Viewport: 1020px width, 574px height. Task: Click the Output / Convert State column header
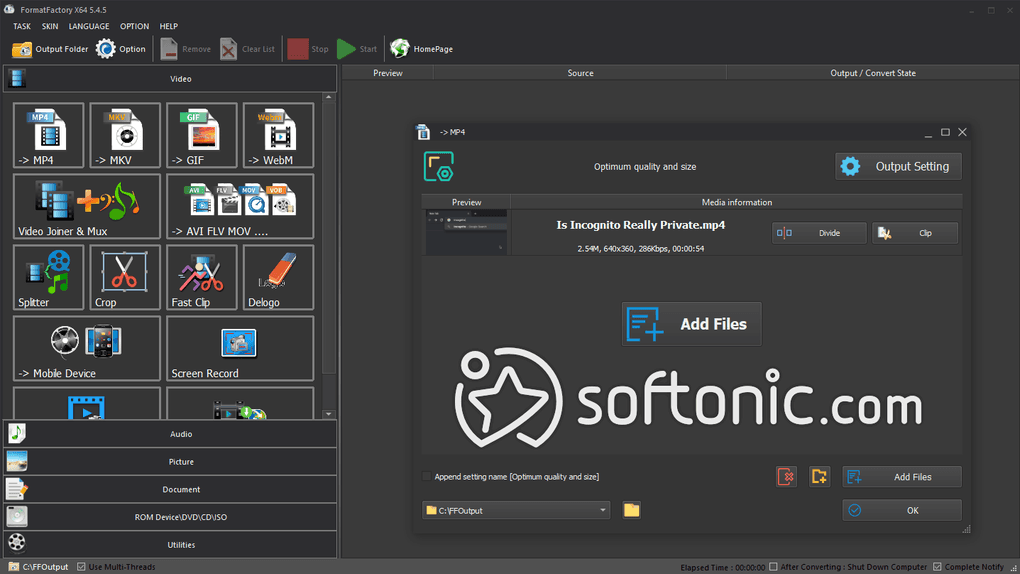coord(872,73)
